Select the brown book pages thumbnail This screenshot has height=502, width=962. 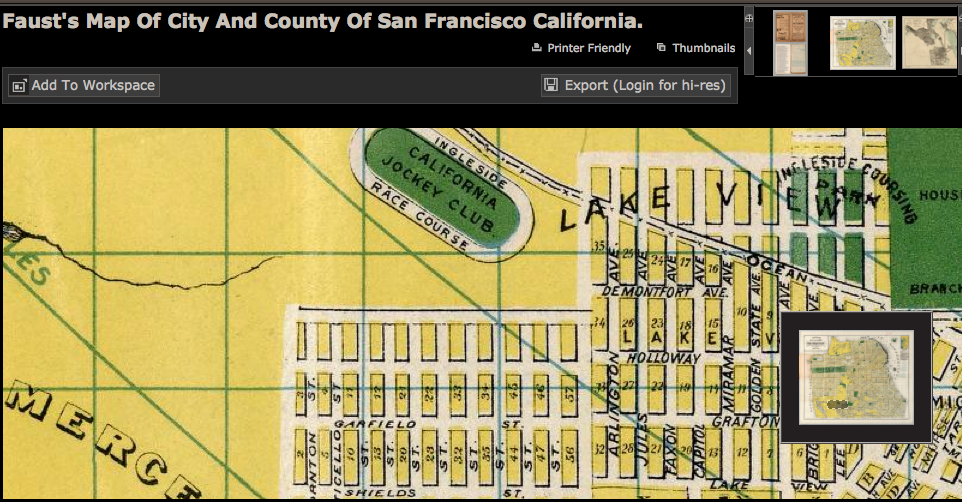coord(790,42)
